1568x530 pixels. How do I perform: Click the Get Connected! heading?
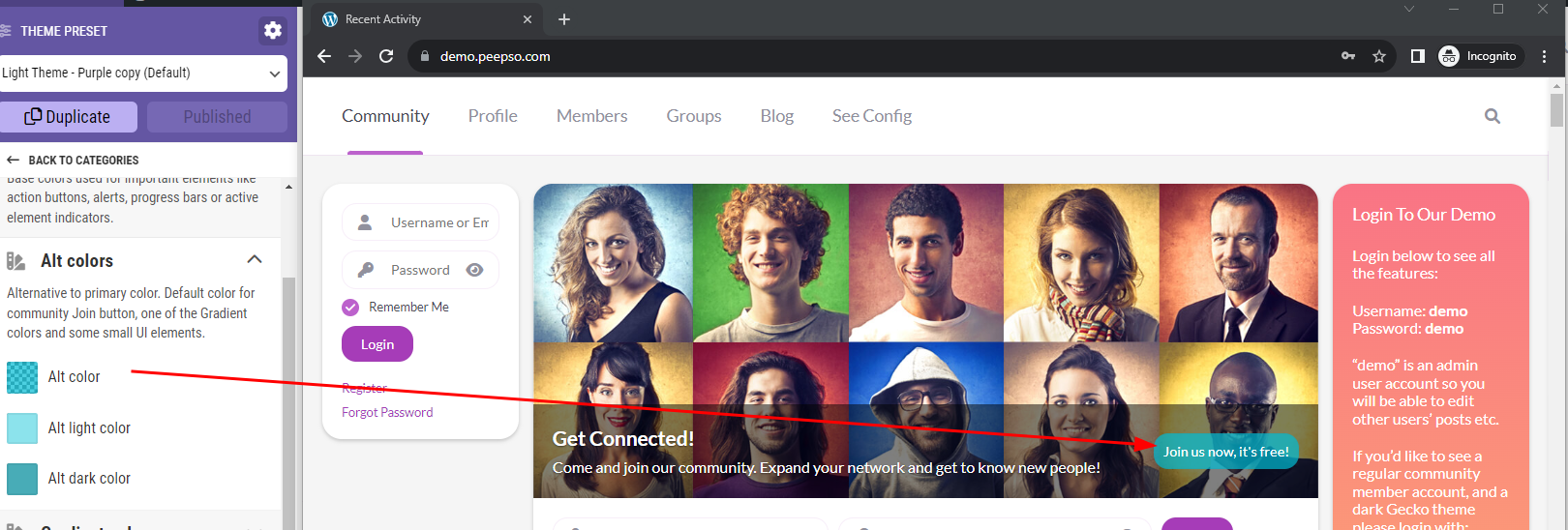[x=623, y=439]
